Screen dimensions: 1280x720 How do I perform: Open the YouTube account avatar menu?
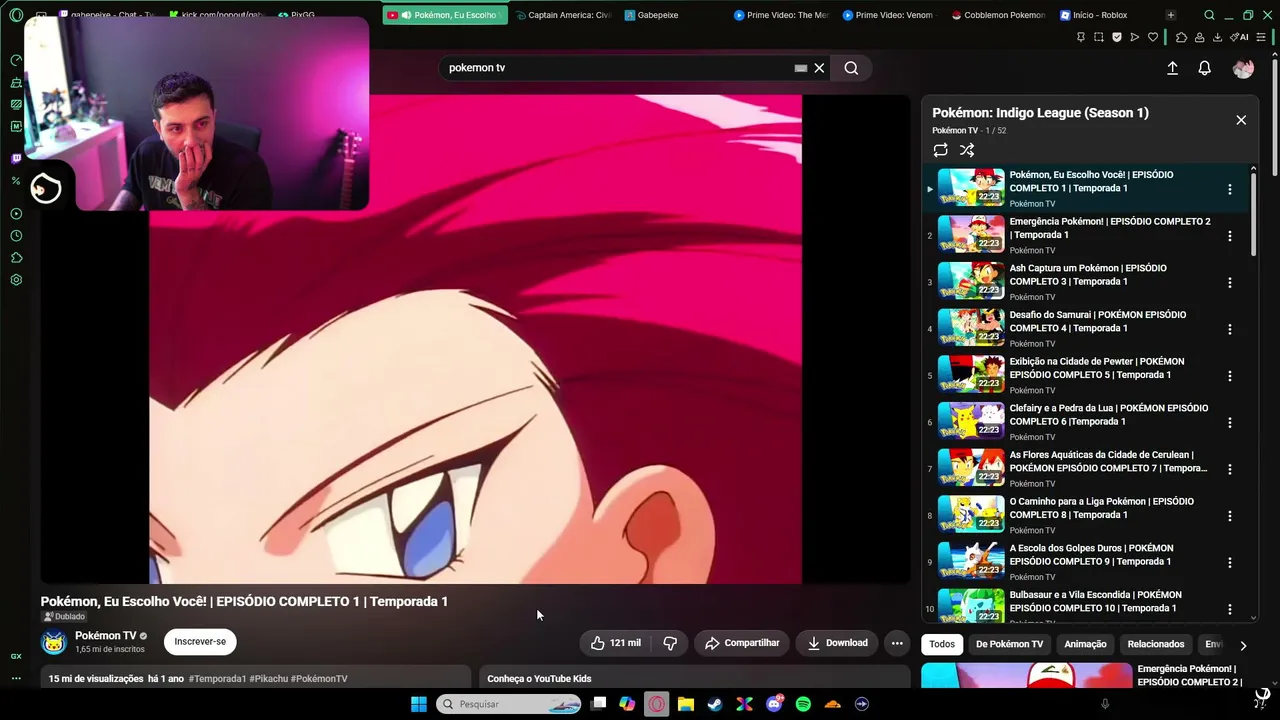click(1243, 68)
